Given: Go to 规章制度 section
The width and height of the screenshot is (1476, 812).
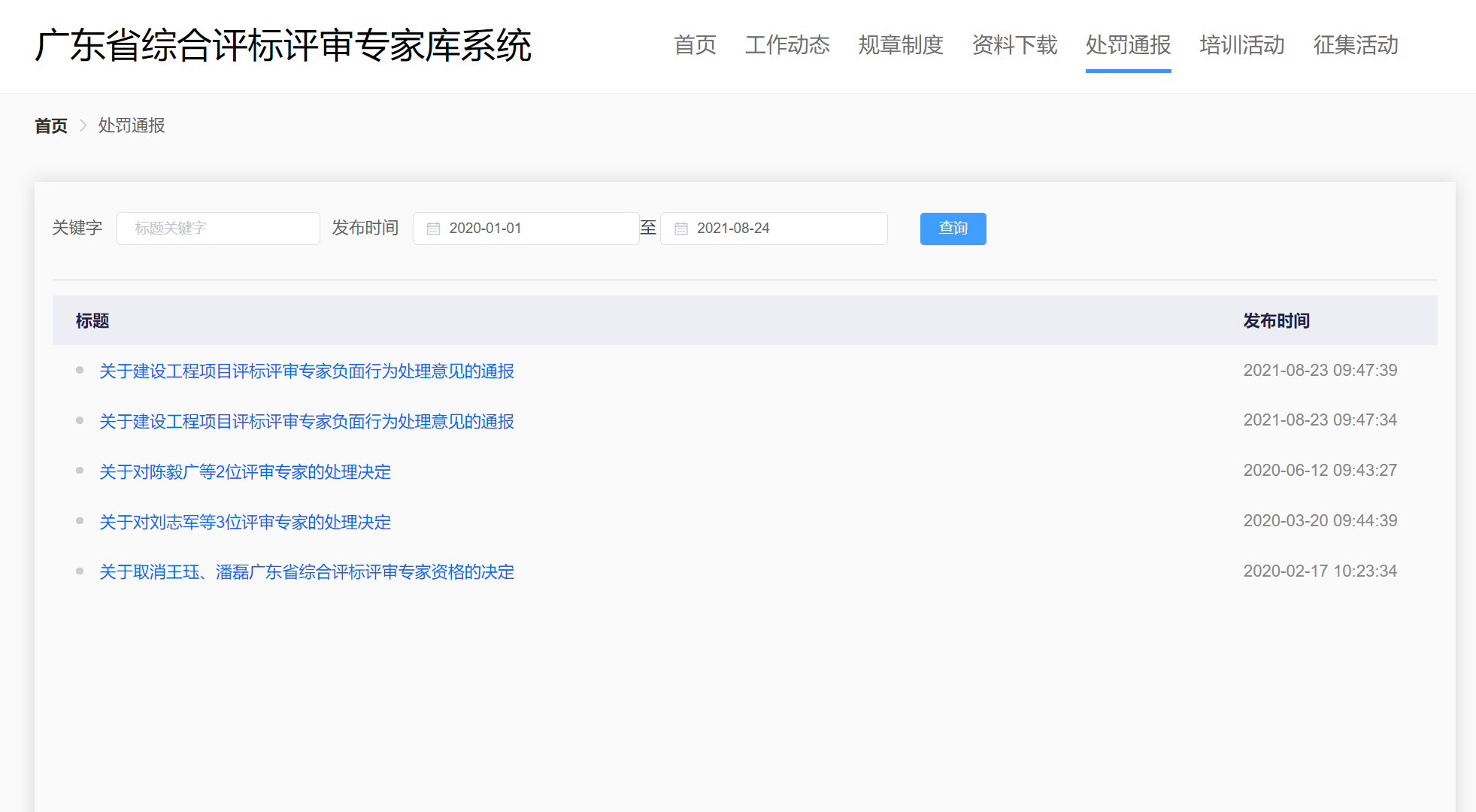Looking at the screenshot, I should [901, 45].
